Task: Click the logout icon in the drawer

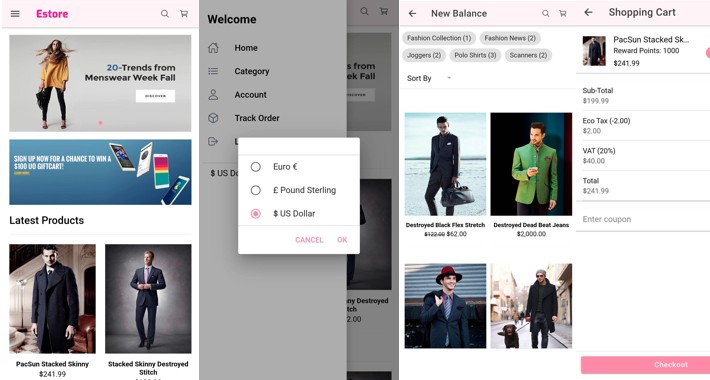Action: click(213, 141)
